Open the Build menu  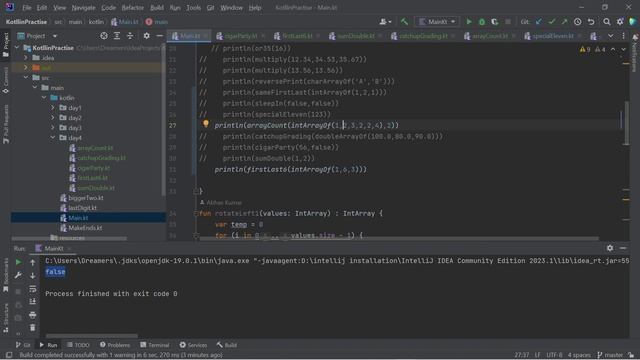tap(157, 7)
